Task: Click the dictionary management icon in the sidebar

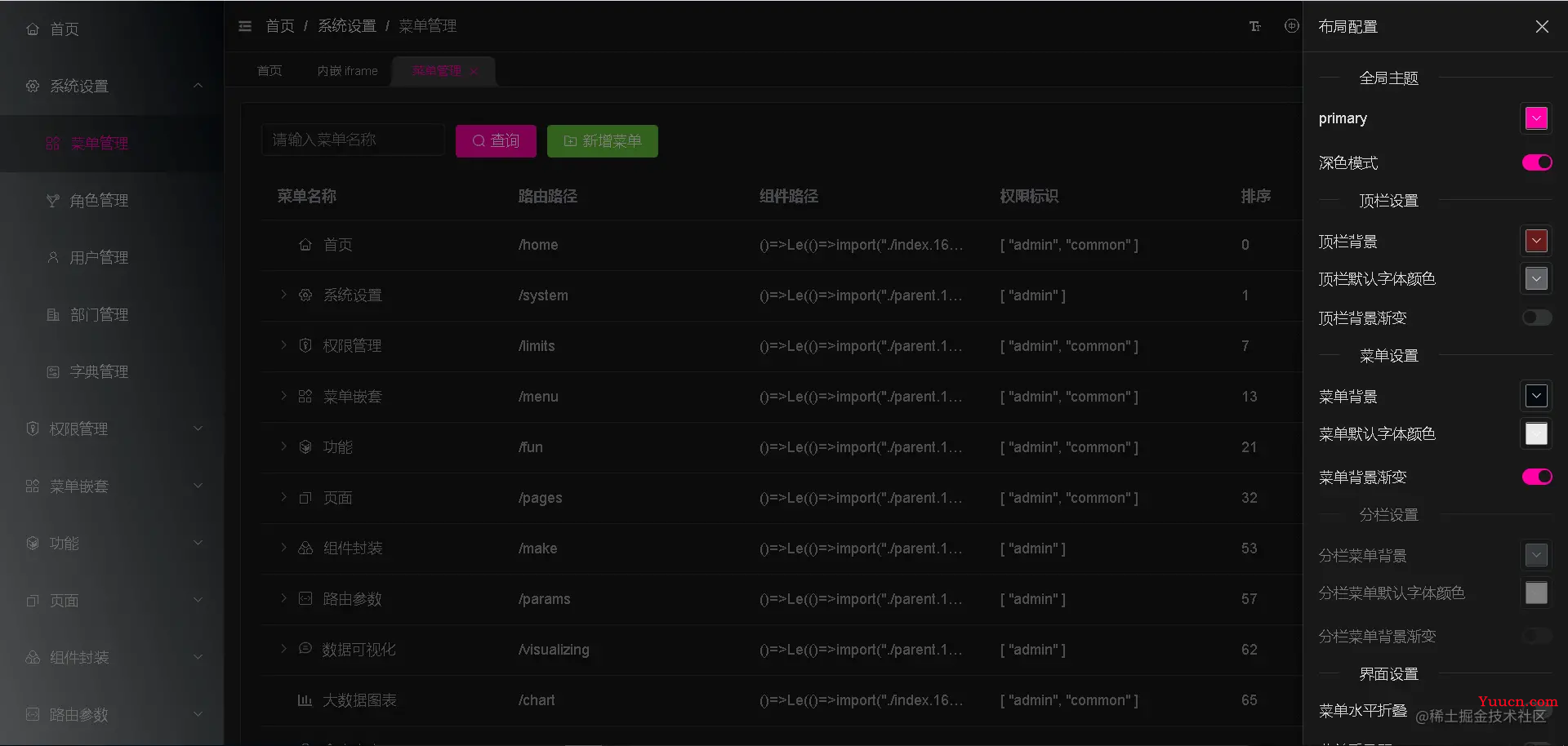Action: click(53, 372)
